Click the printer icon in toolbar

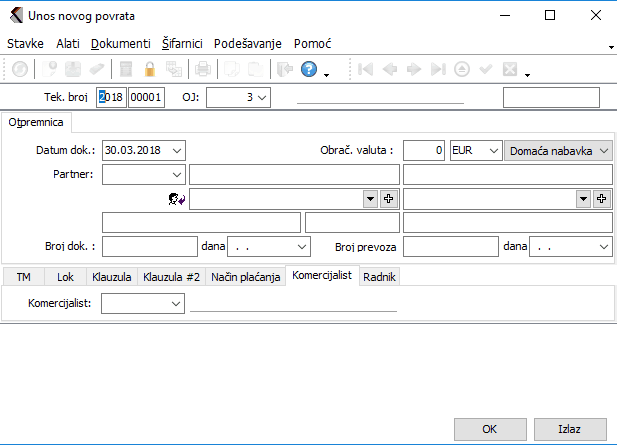pos(203,69)
